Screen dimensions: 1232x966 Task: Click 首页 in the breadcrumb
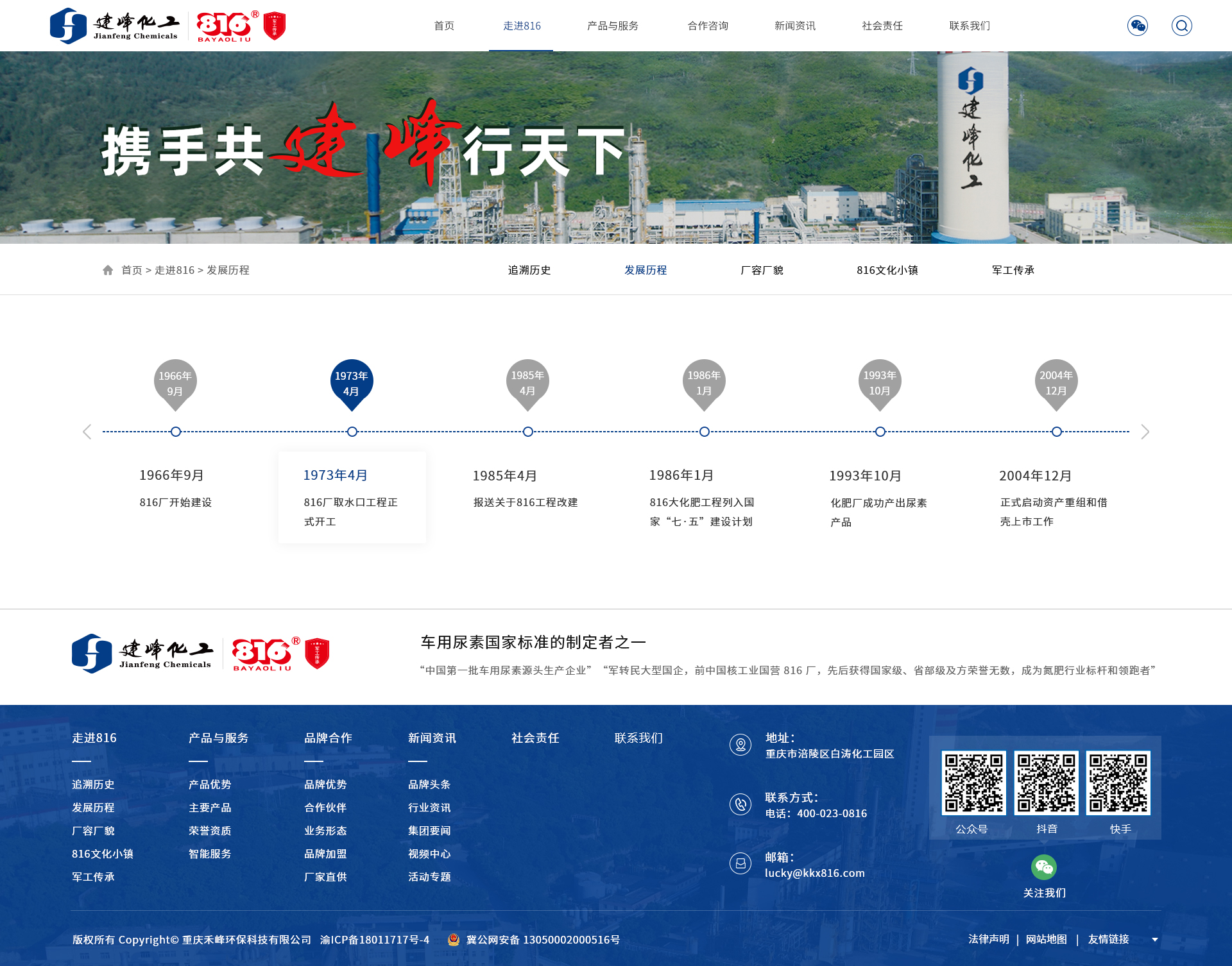click(132, 270)
